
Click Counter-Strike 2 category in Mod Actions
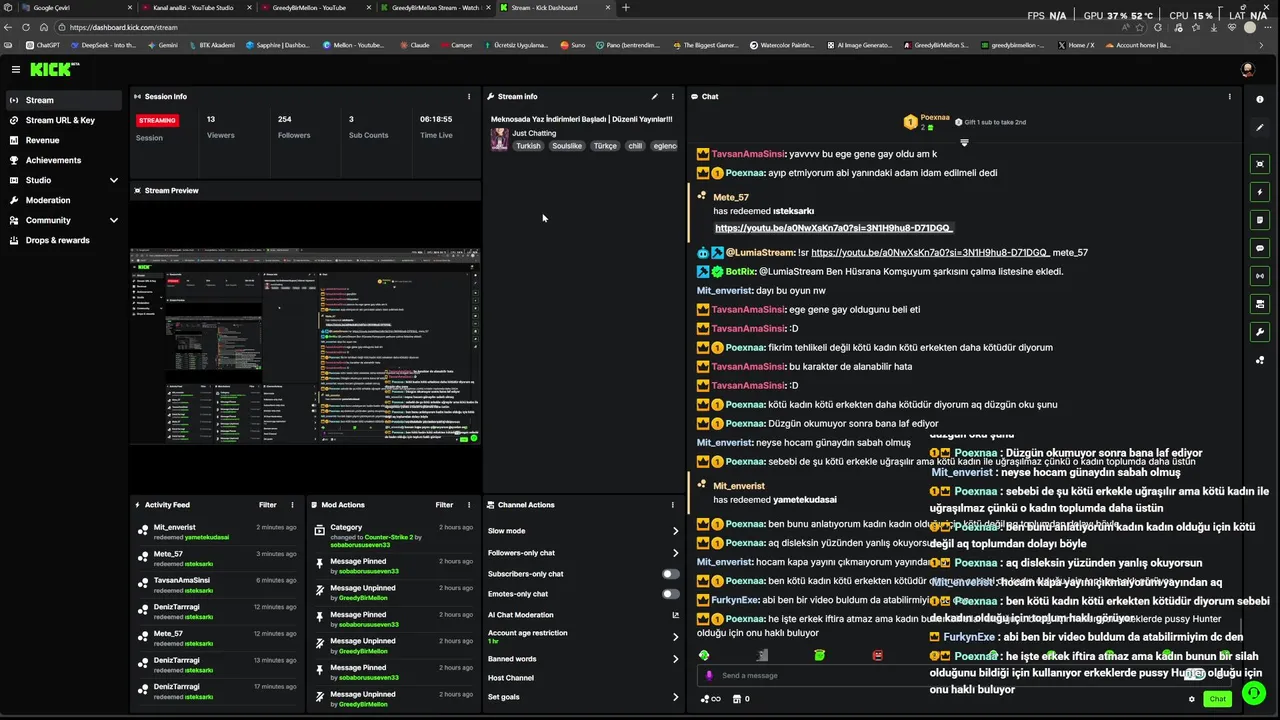[x=388, y=537]
